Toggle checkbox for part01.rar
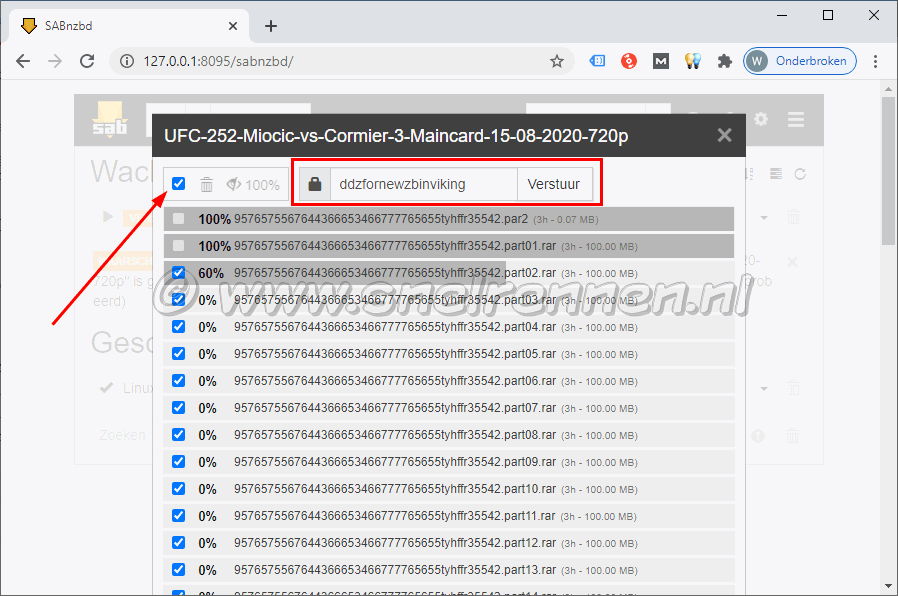This screenshot has height=596, width=898. point(179,246)
